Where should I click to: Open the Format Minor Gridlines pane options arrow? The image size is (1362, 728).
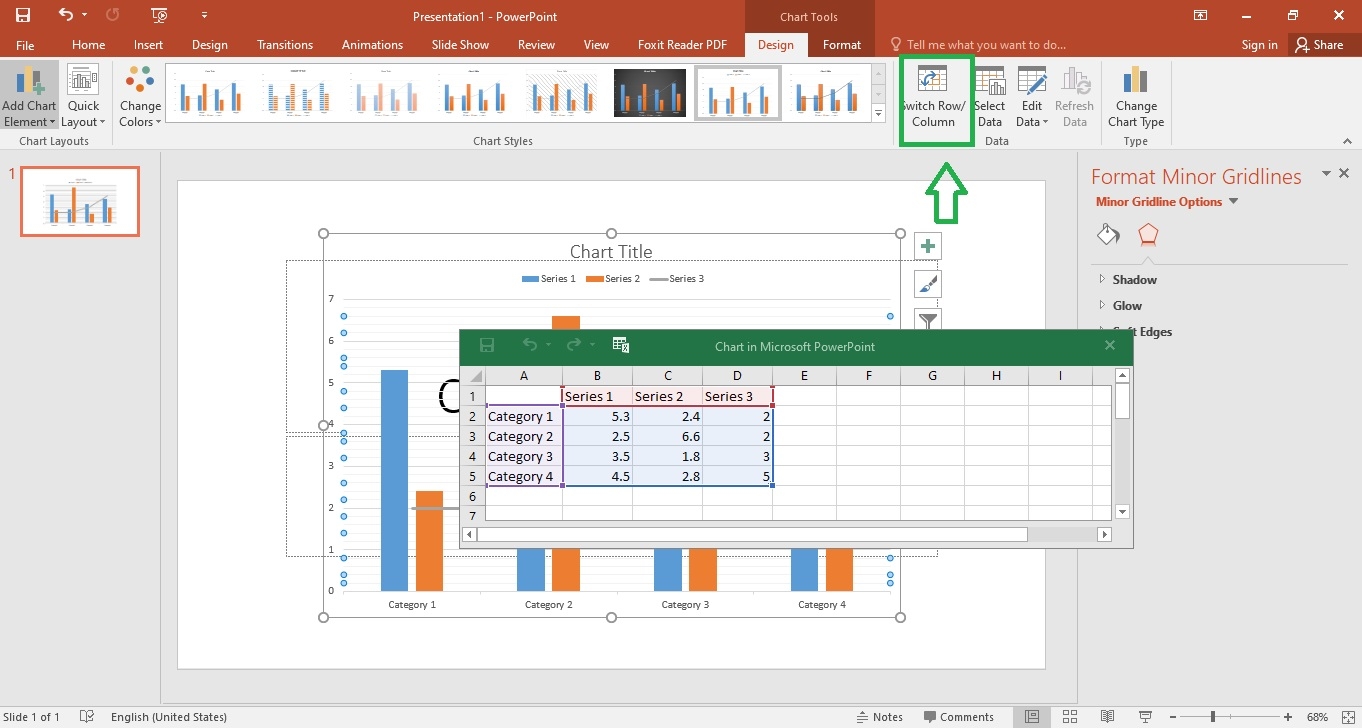1326,173
